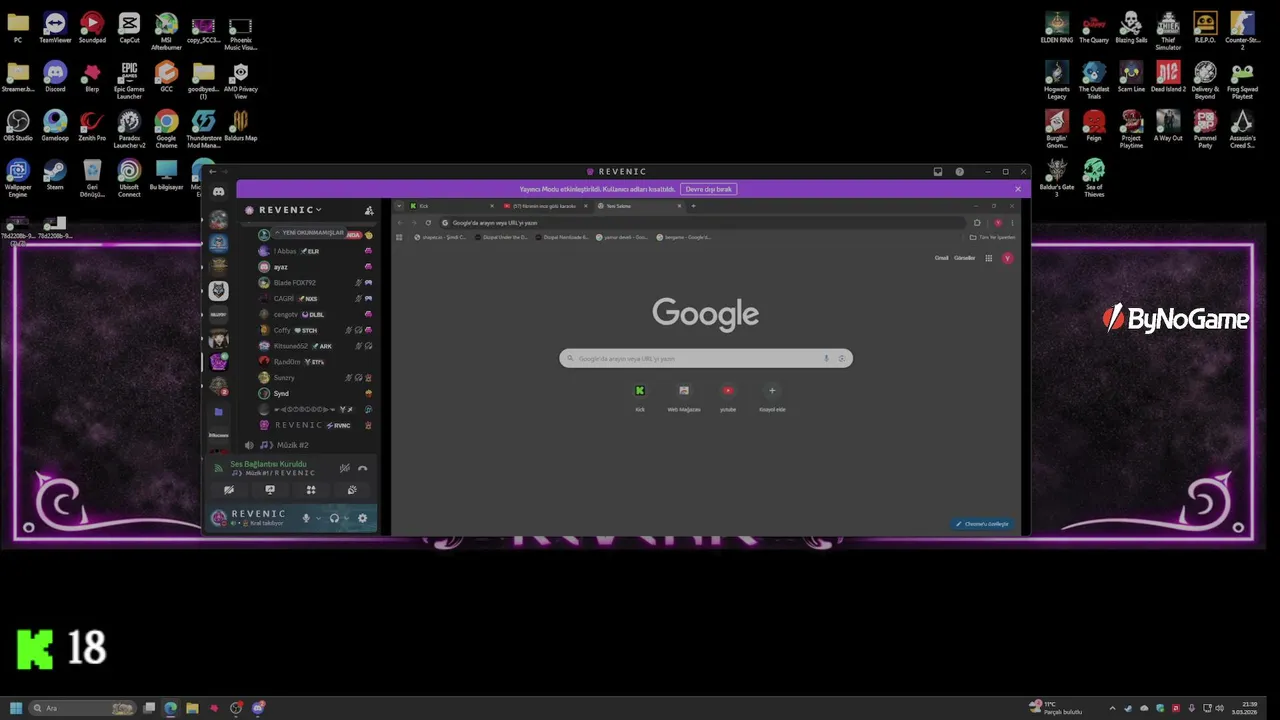The width and height of the screenshot is (1280, 720).
Task: Open Discord help icon in title bar
Action: tap(959, 172)
